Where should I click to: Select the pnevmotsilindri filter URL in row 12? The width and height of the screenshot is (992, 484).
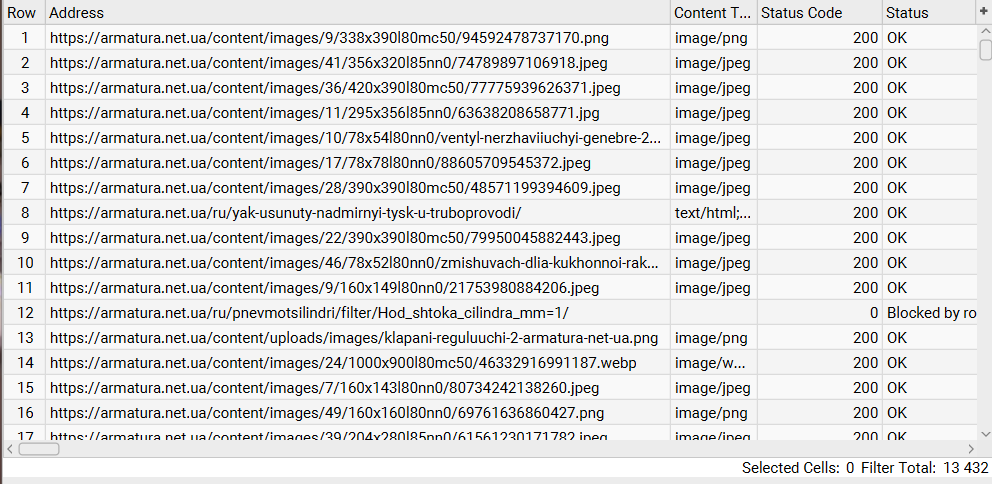[309, 313]
